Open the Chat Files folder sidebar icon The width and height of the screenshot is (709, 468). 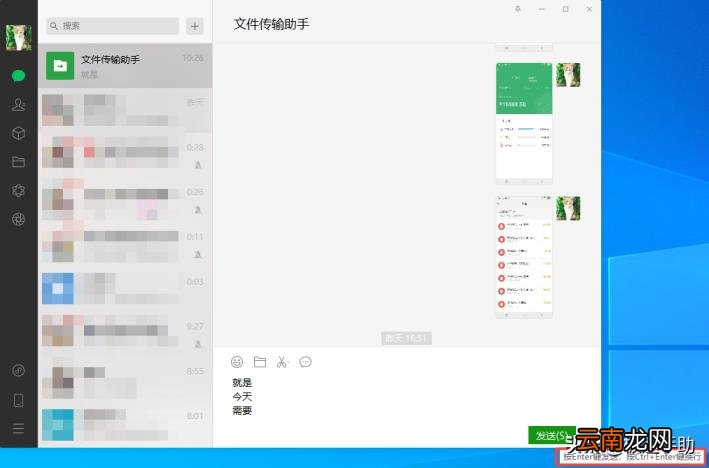(19, 162)
